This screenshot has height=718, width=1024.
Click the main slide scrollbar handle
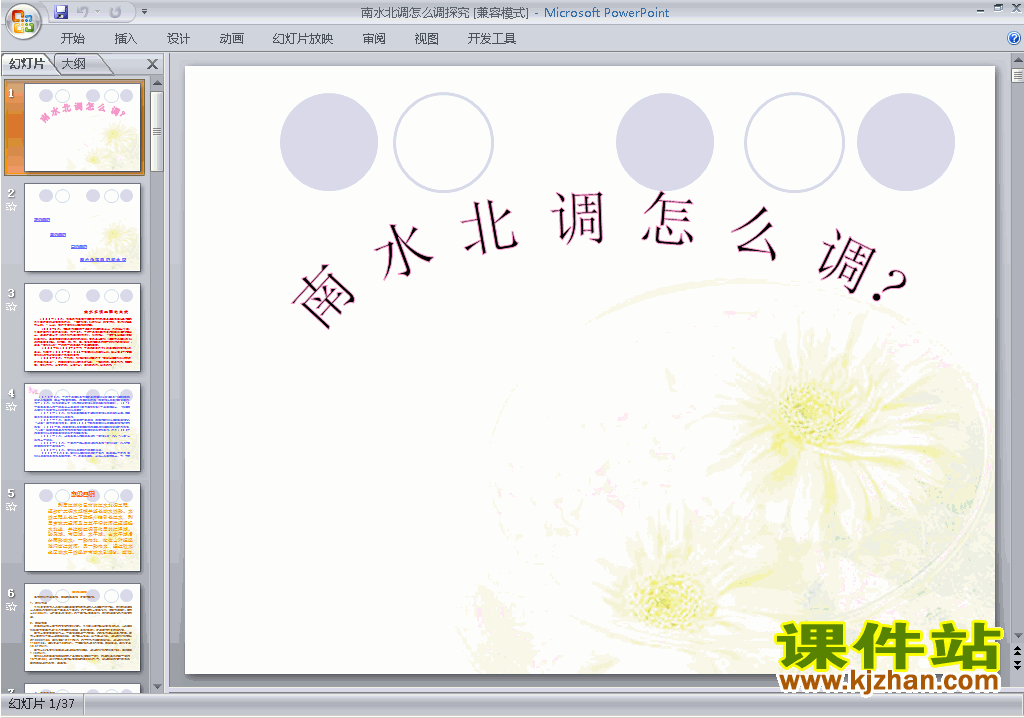point(1017,75)
